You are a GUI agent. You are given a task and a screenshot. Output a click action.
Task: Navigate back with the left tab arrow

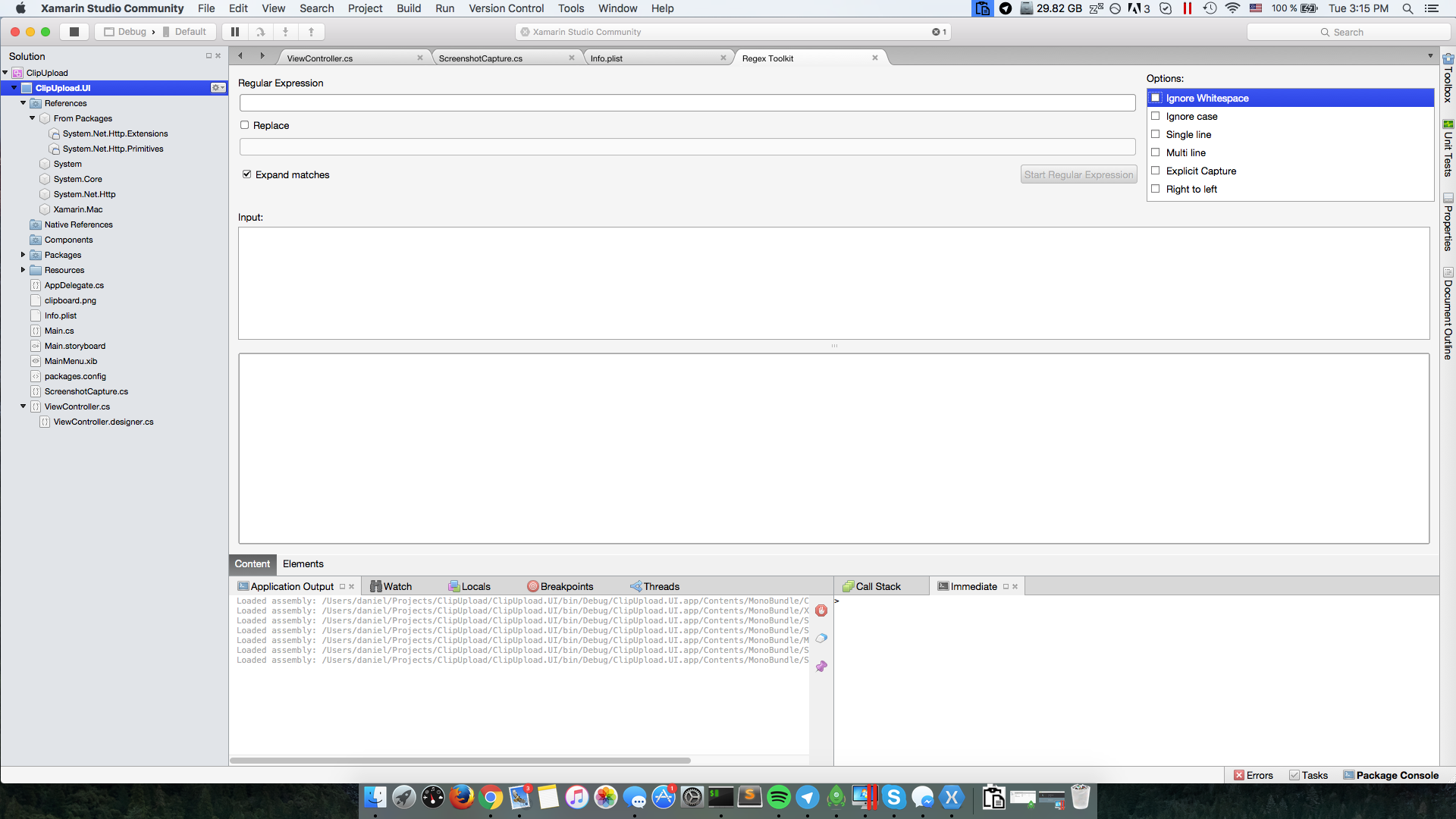240,55
